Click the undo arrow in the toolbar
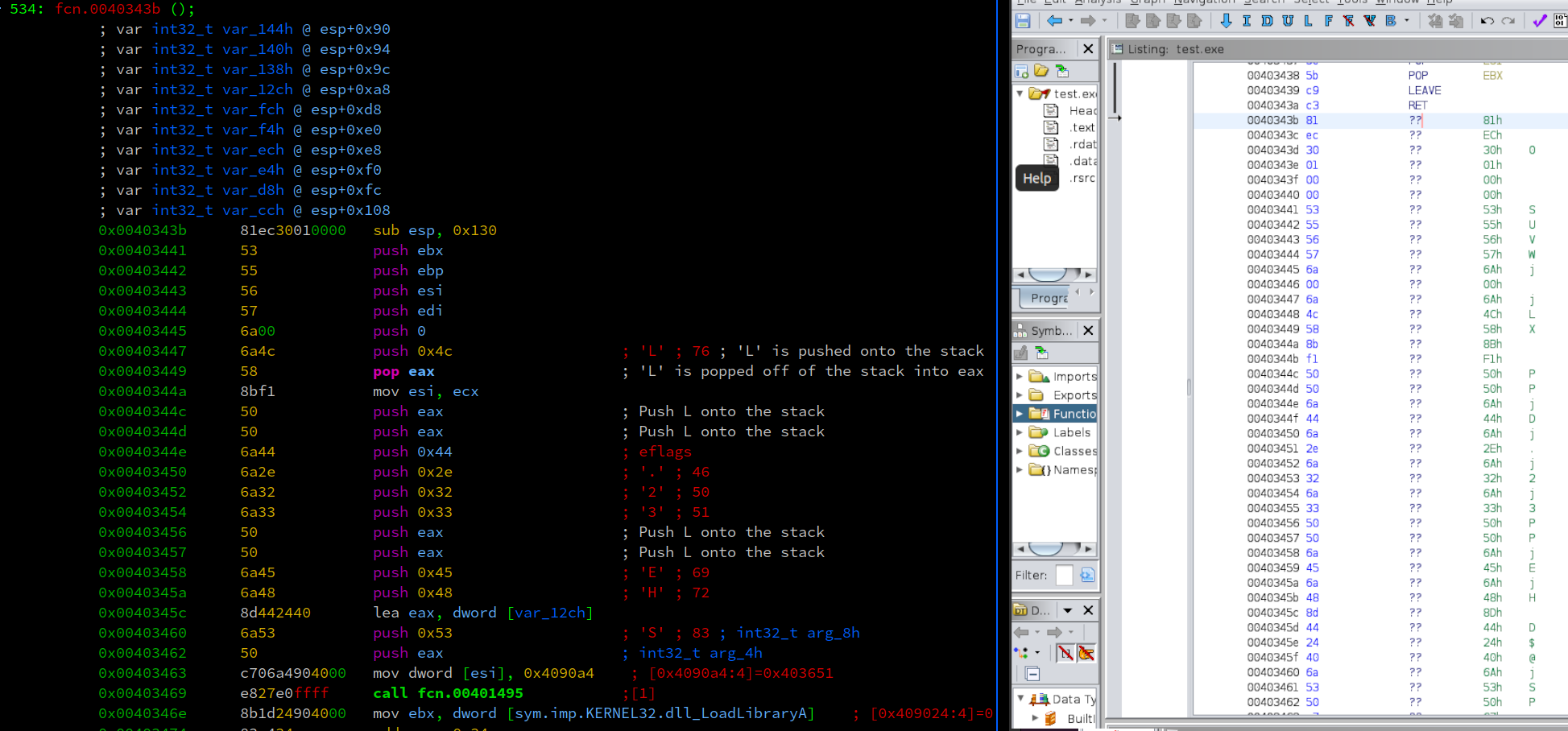This screenshot has height=731, width=1568. 1487,21
